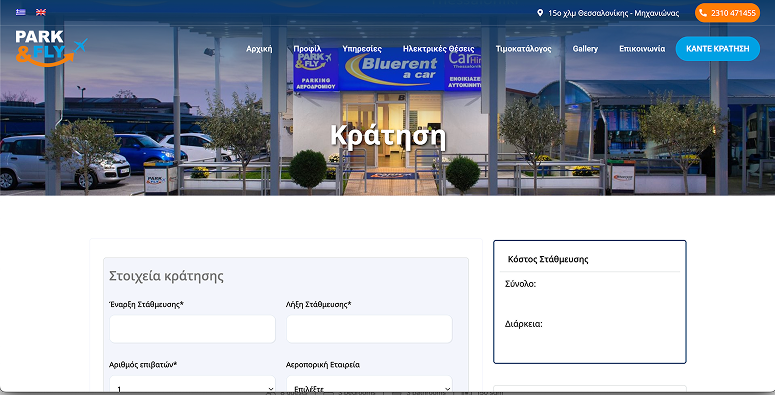Screen dimensions: 775x395
Task: Click the Park & Fly logo
Action: (51, 48)
